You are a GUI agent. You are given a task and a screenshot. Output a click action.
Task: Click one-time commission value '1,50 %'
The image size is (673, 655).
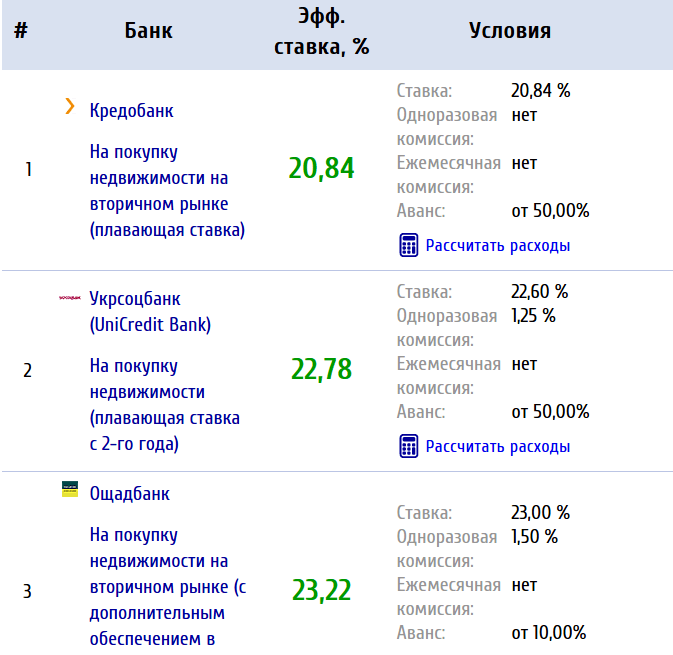[x=534, y=536]
